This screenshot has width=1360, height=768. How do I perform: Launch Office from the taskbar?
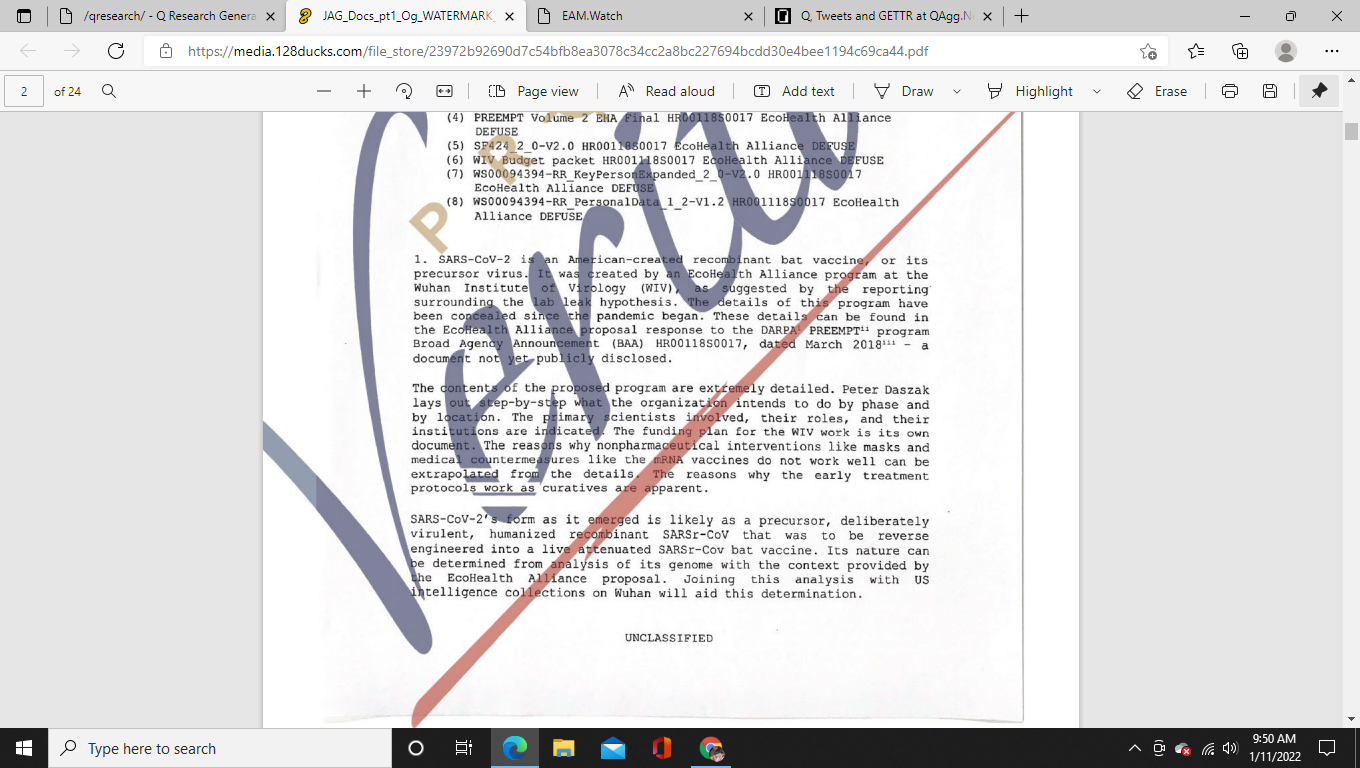point(661,748)
